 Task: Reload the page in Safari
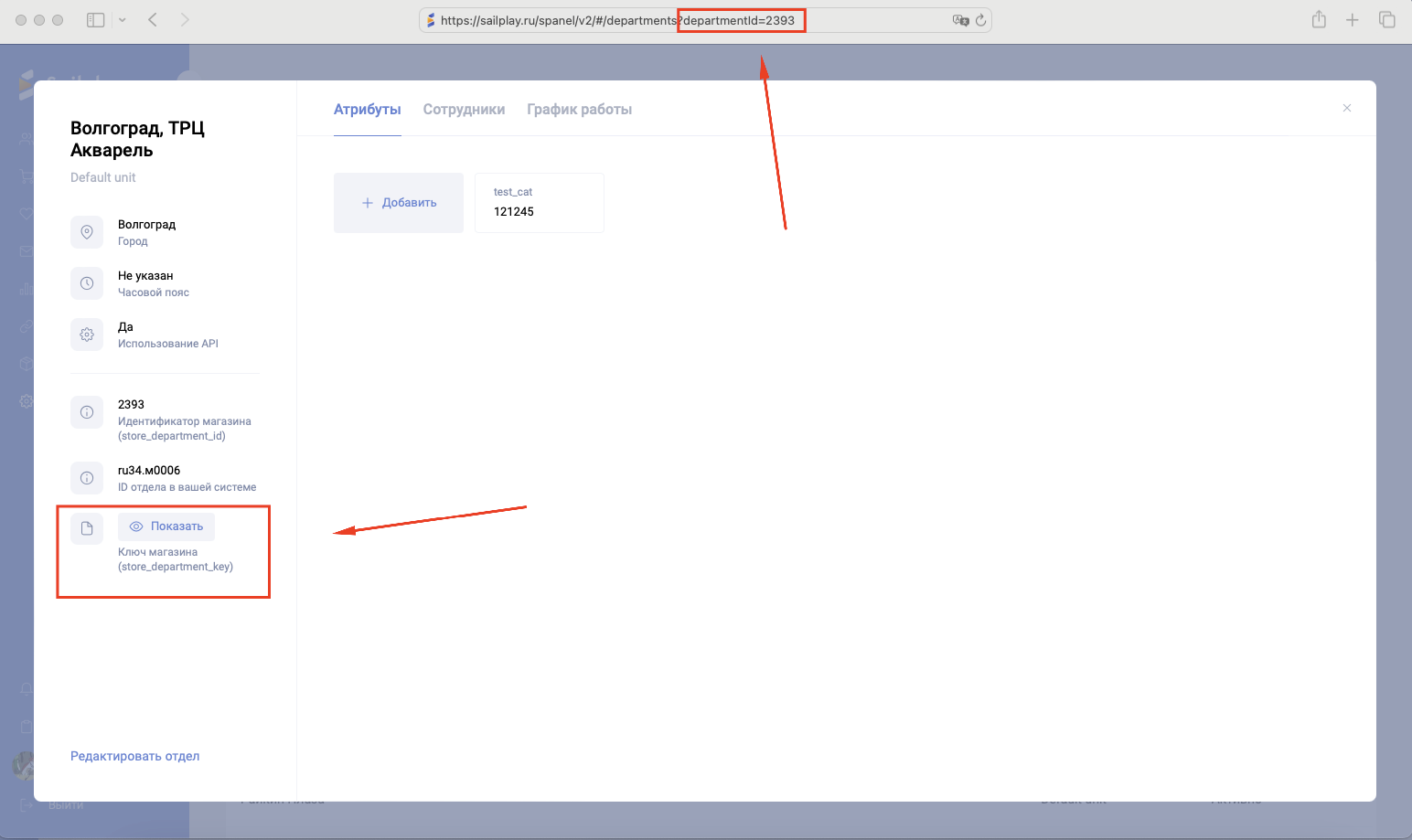[980, 20]
